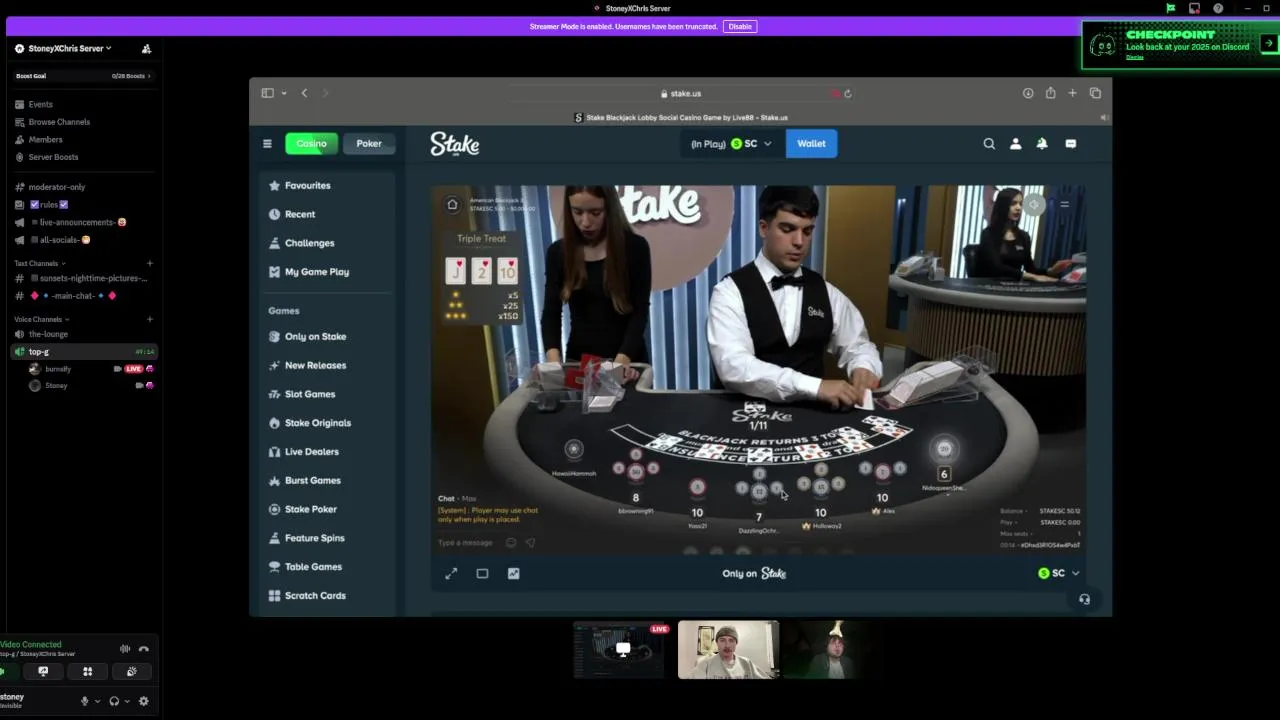This screenshot has height=720, width=1280.
Task: Open headphones output options chevron
Action: tap(126, 701)
